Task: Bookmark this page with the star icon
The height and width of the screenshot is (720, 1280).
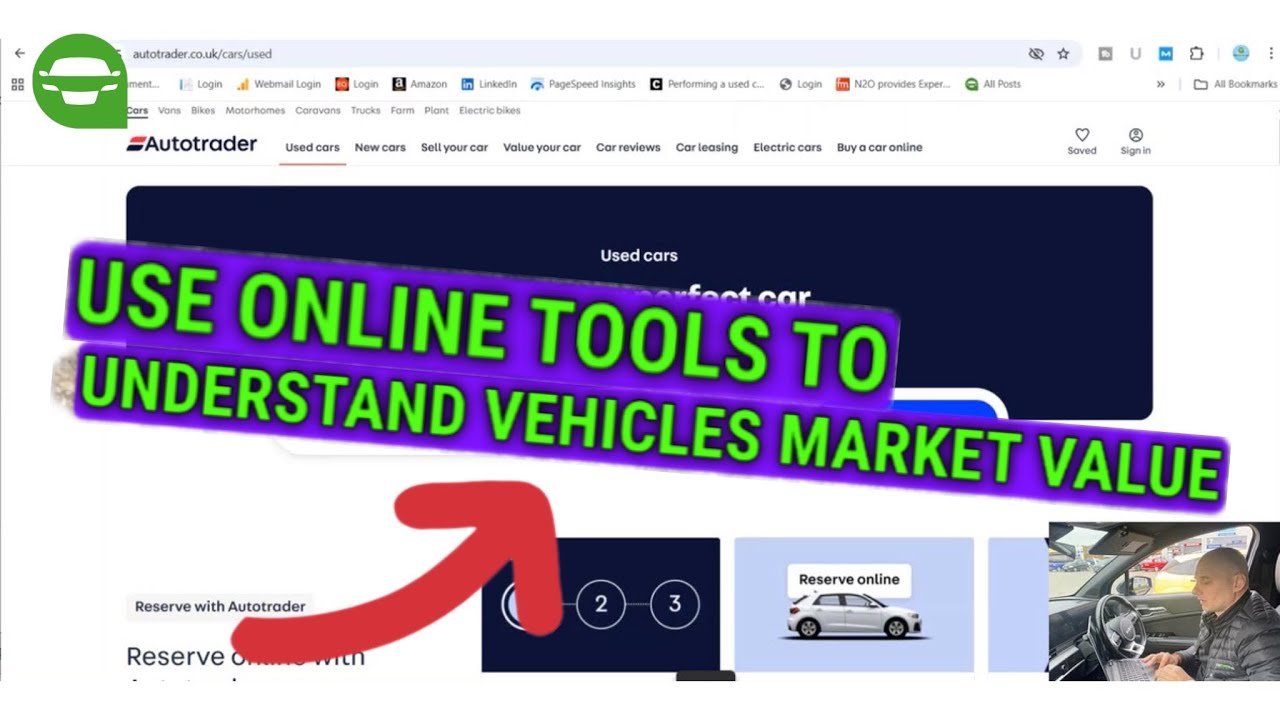Action: point(1063,54)
